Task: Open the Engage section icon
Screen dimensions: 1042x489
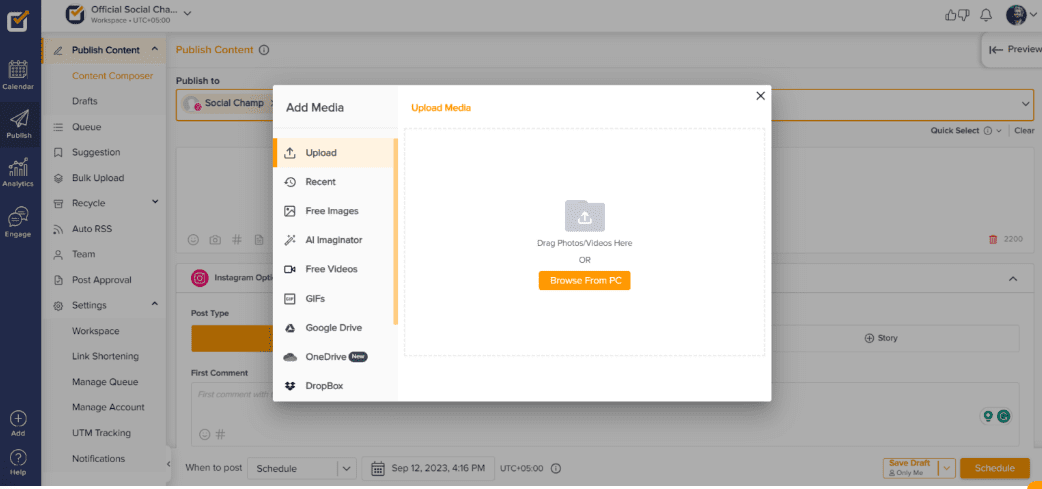Action: tap(18, 221)
